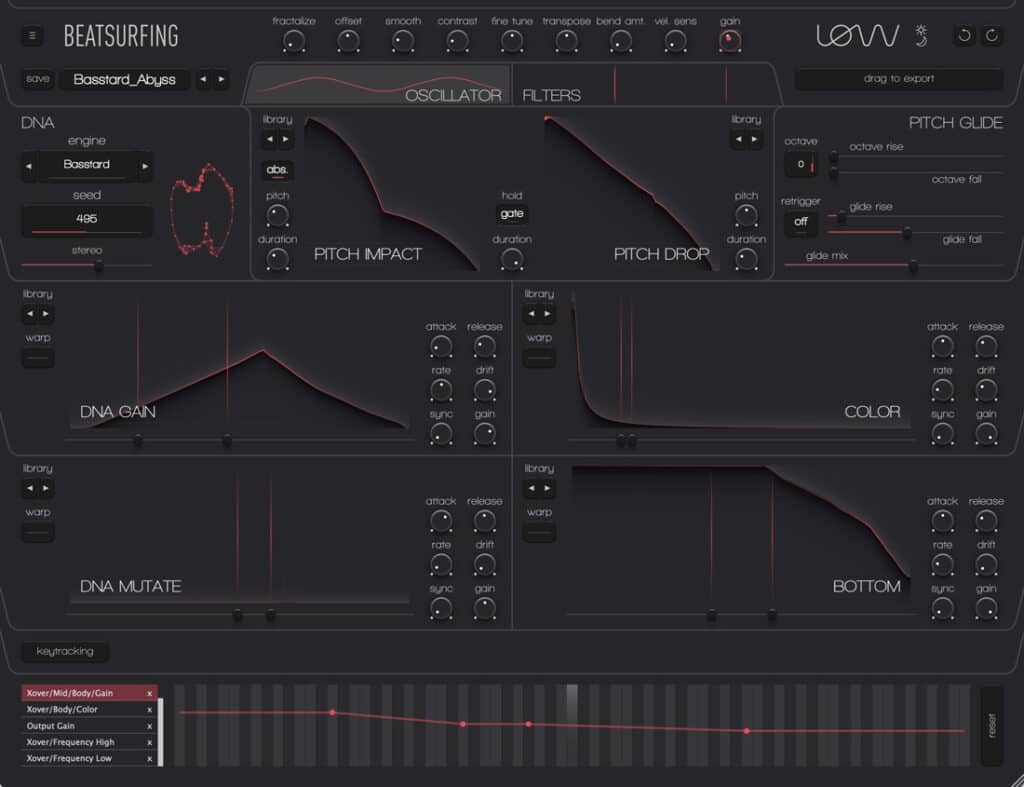1024x787 pixels.
Task: Select the Xover/Frequency Low modulation row
Action: (x=89, y=758)
